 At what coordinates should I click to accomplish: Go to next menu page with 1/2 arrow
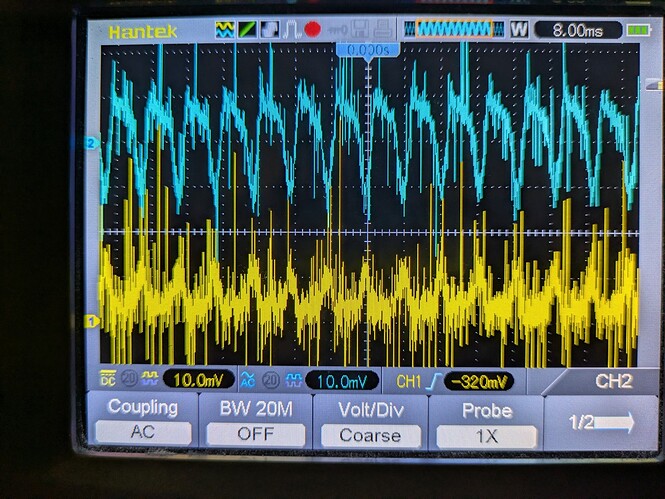[x=601, y=423]
